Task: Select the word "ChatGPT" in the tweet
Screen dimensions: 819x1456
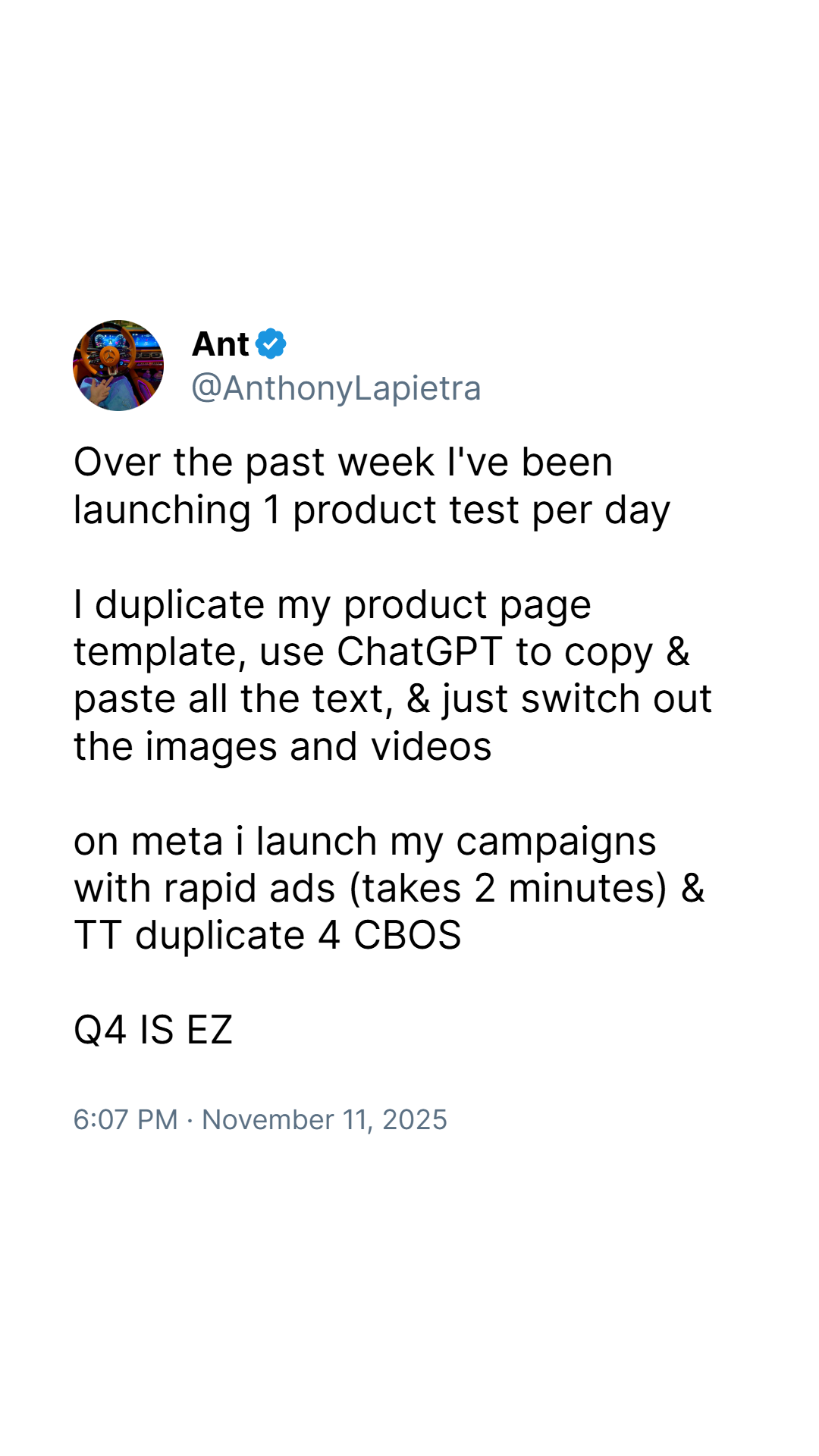Action: click(419, 651)
